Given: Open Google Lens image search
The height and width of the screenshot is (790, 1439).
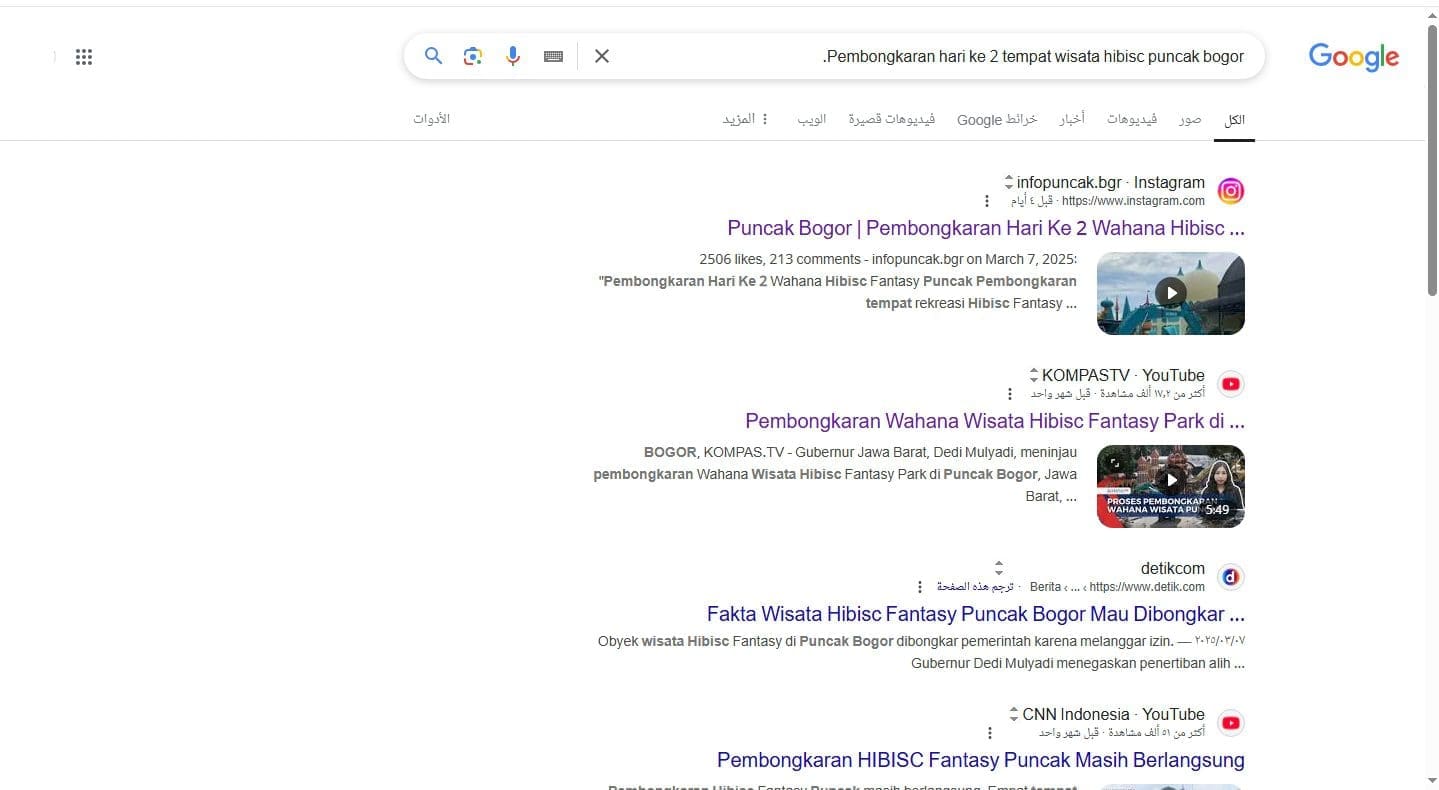Looking at the screenshot, I should click(x=473, y=56).
